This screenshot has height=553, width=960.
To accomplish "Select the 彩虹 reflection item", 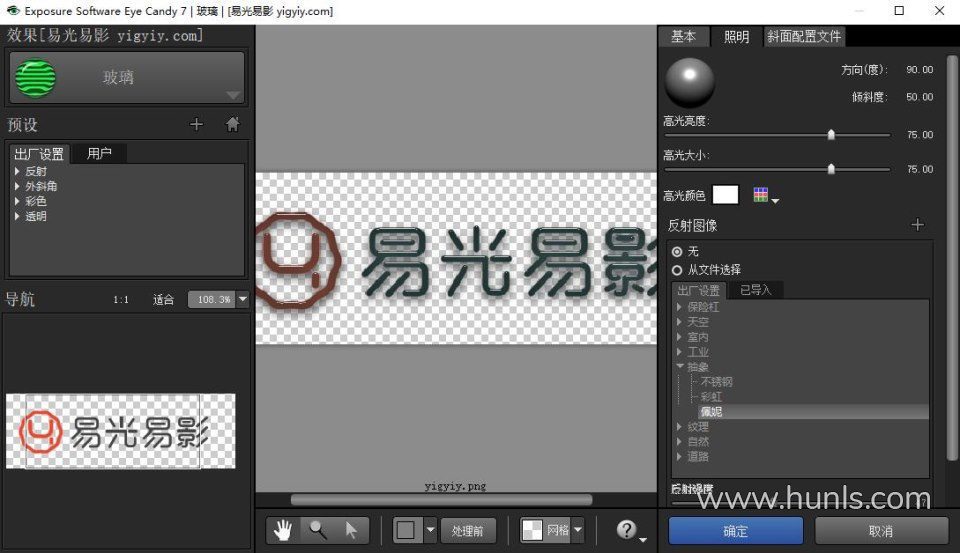I will pyautogui.click(x=711, y=397).
